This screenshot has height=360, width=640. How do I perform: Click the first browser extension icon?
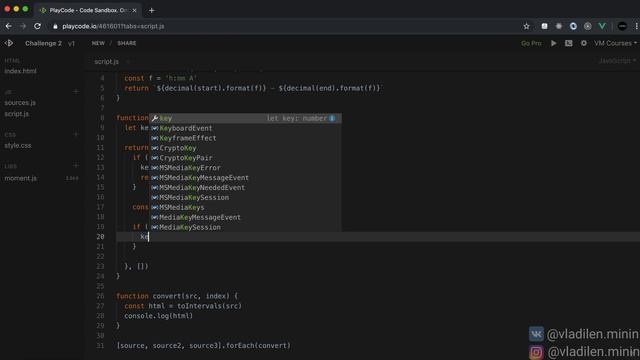(544, 26)
